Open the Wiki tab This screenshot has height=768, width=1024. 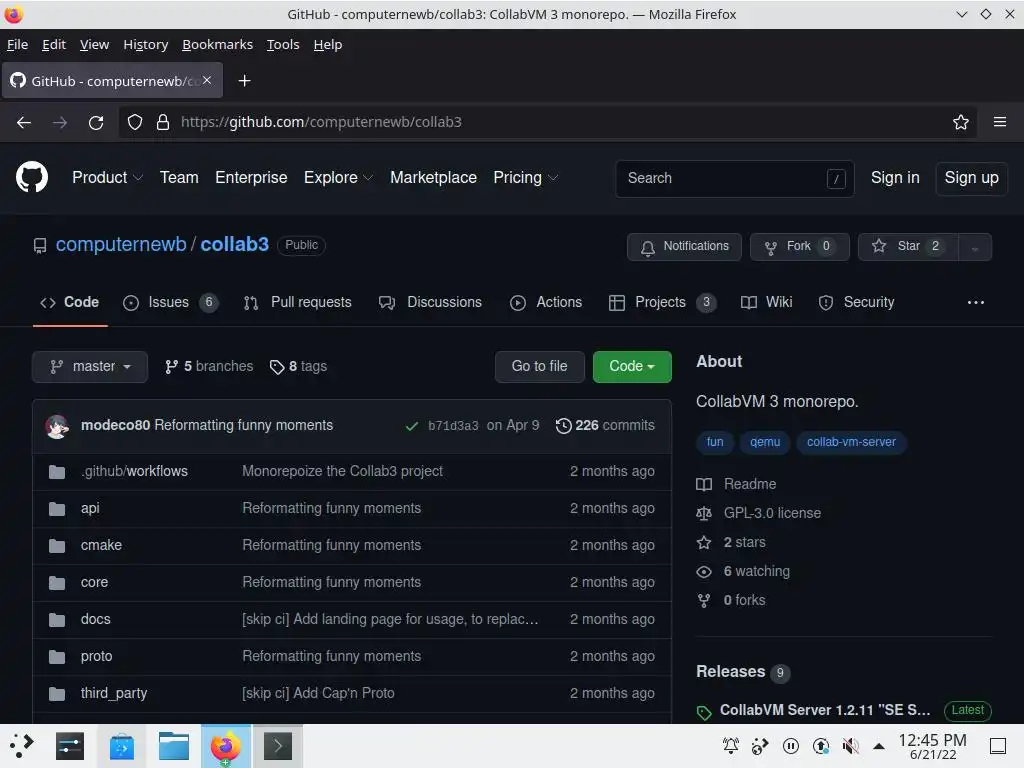tap(767, 302)
